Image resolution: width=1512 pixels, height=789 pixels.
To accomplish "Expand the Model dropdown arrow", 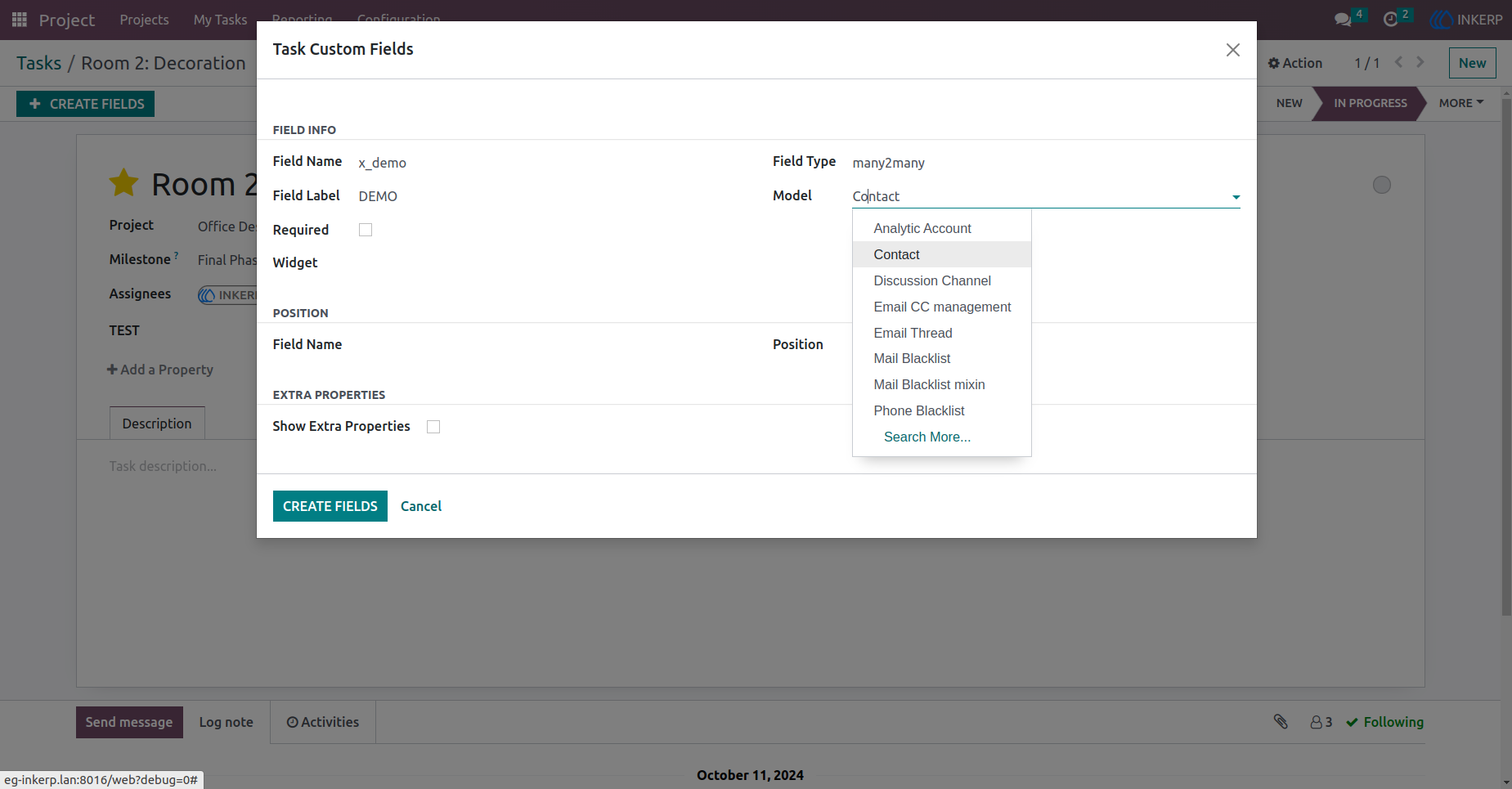I will pos(1236,197).
